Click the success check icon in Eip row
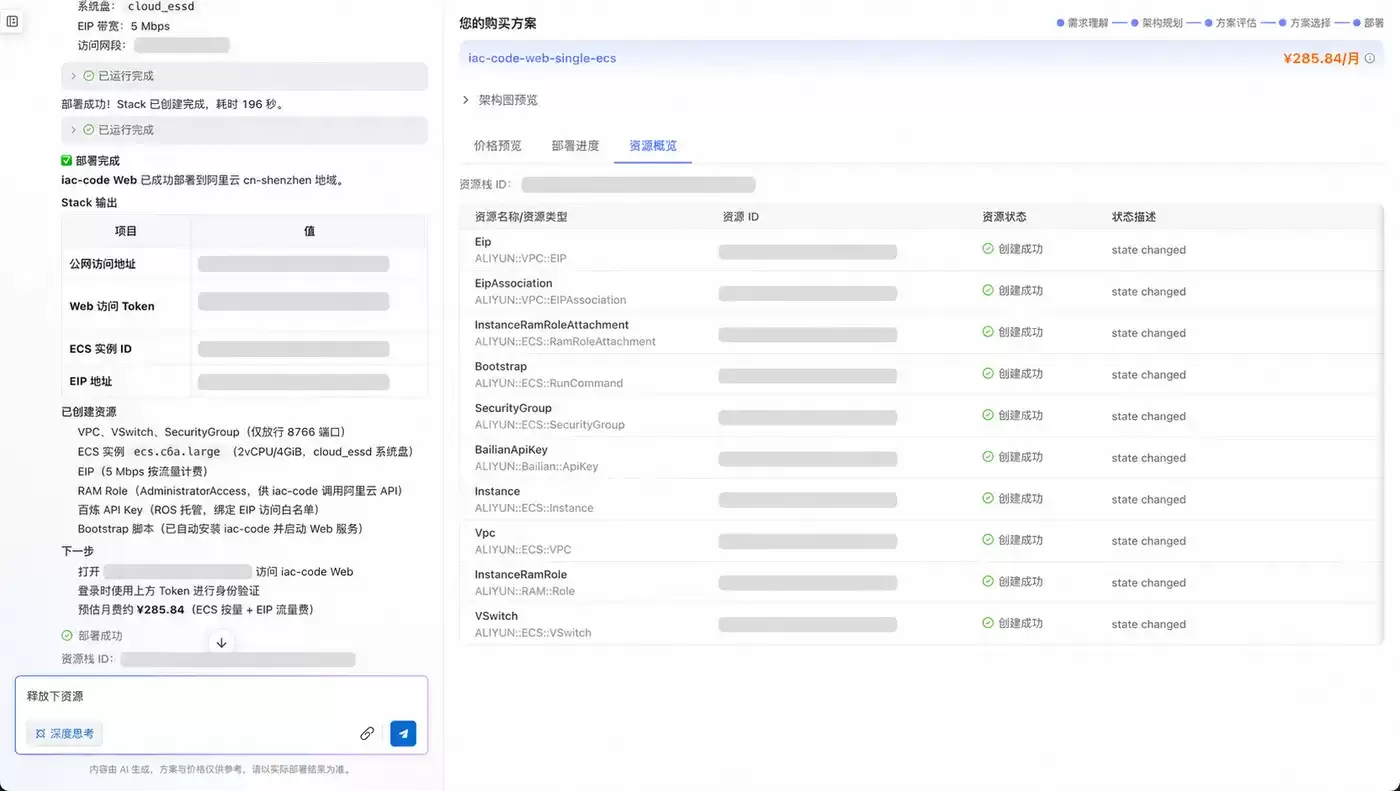The height and width of the screenshot is (791, 1400). (x=988, y=249)
